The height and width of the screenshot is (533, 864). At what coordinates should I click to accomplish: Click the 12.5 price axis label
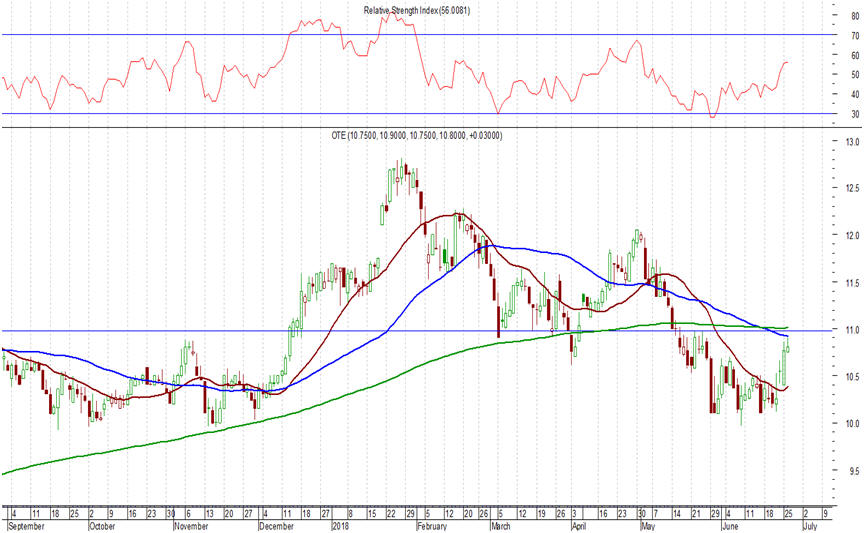pyautogui.click(x=852, y=188)
